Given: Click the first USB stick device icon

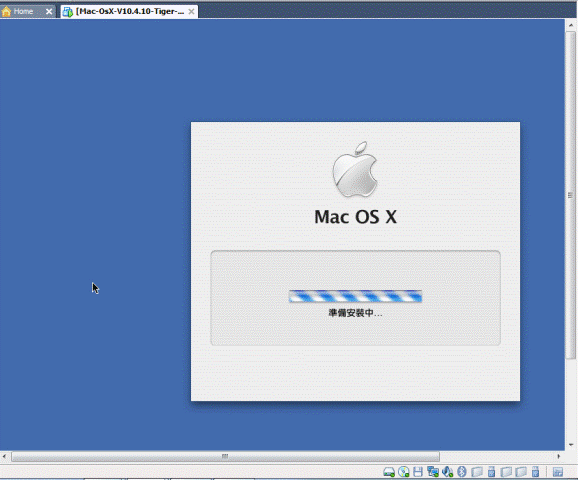Looking at the screenshot, I should pos(491,472).
